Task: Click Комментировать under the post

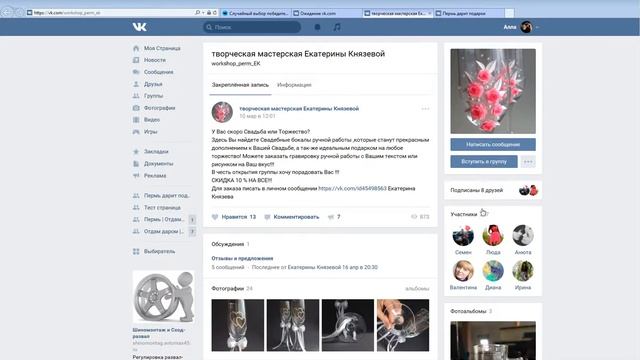Action: 296,217
